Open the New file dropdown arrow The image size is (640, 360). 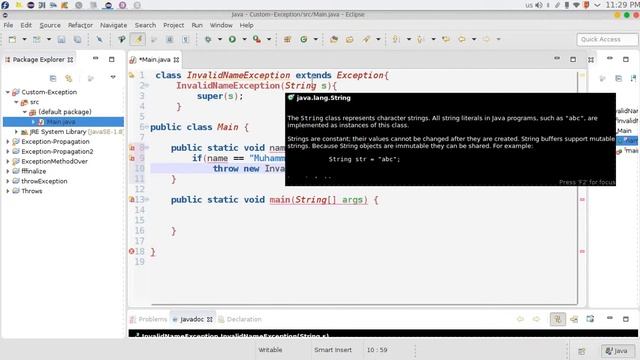(24, 39)
